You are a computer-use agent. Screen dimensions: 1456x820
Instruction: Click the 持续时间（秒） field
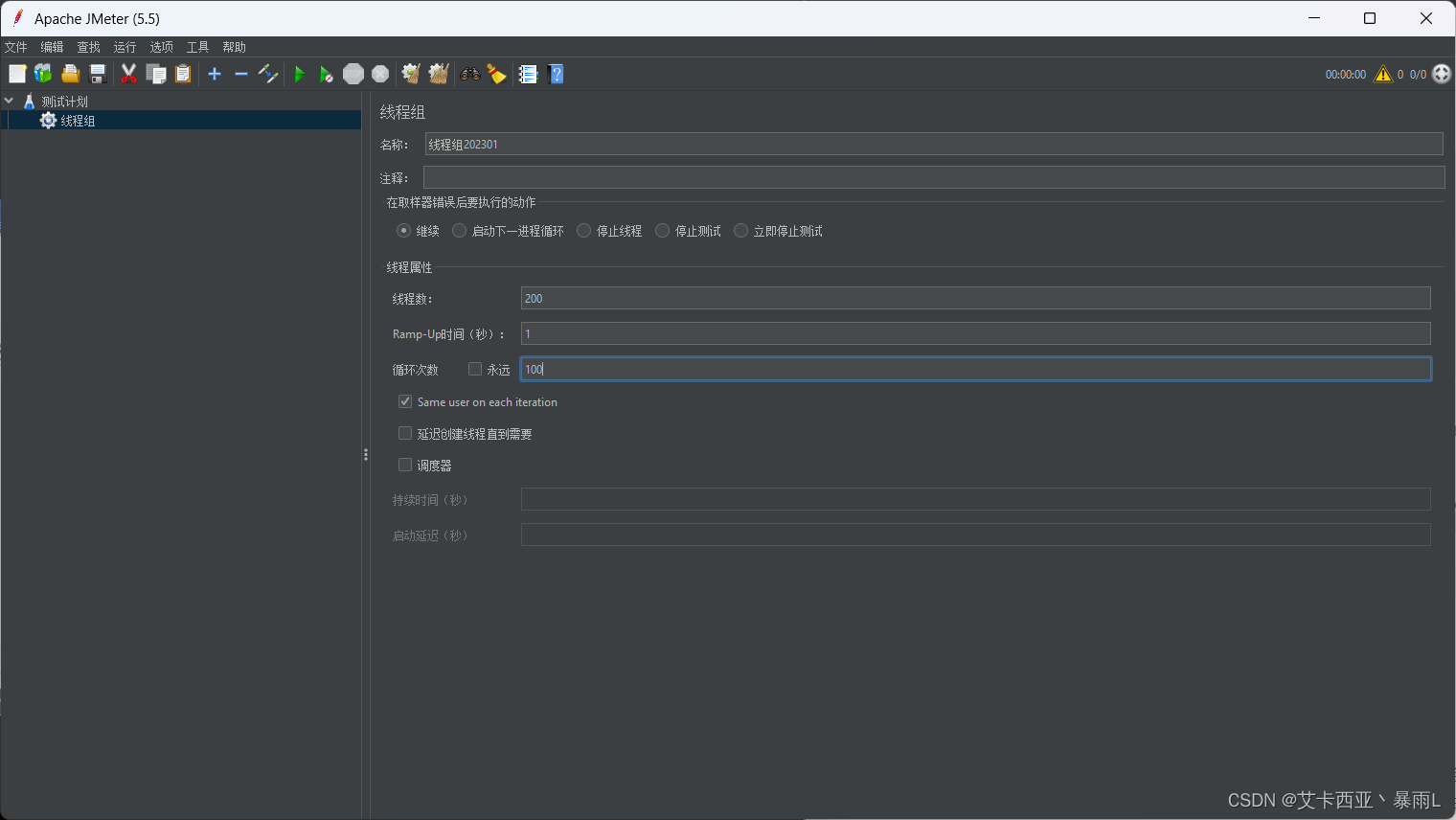975,499
